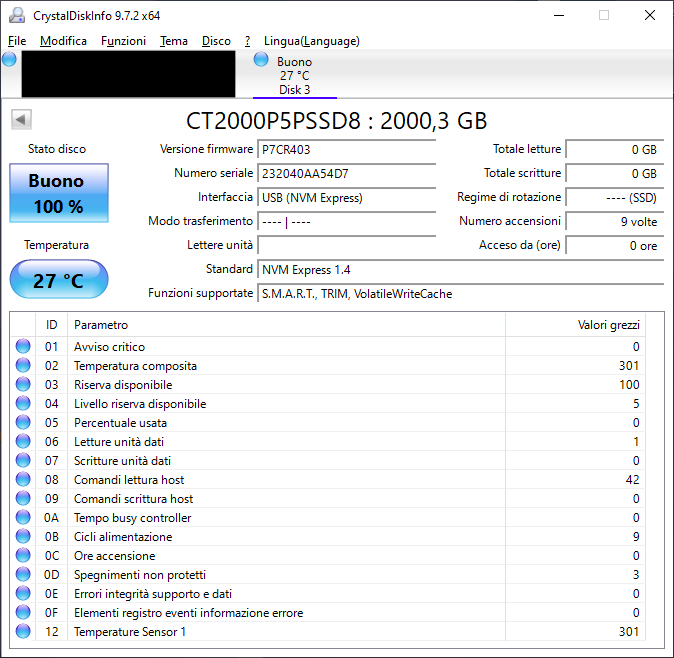Click the status orb for Comandi lettura host
The width and height of the screenshot is (674, 658).
[x=23, y=479]
